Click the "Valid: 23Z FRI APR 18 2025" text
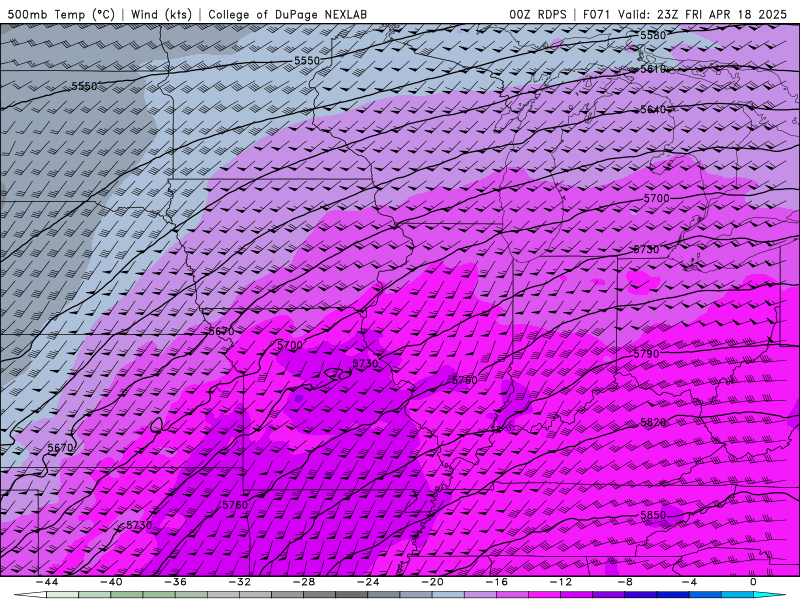This screenshot has width=800, height=600. click(x=703, y=14)
